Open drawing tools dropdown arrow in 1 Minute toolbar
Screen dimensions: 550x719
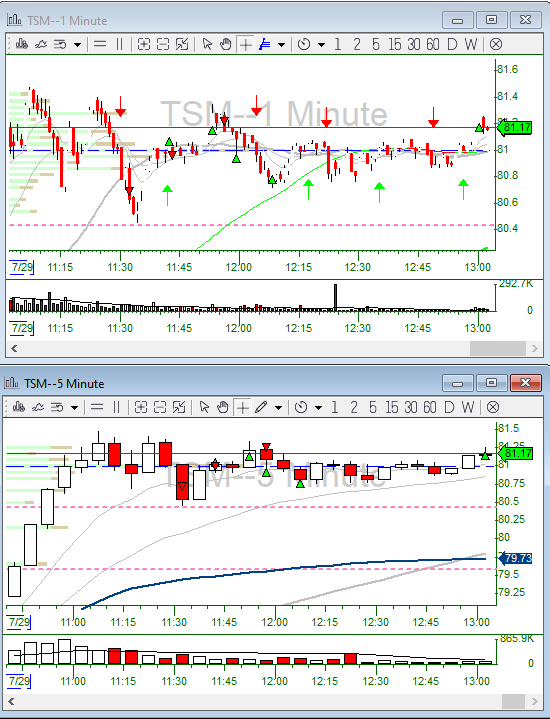click(x=281, y=44)
